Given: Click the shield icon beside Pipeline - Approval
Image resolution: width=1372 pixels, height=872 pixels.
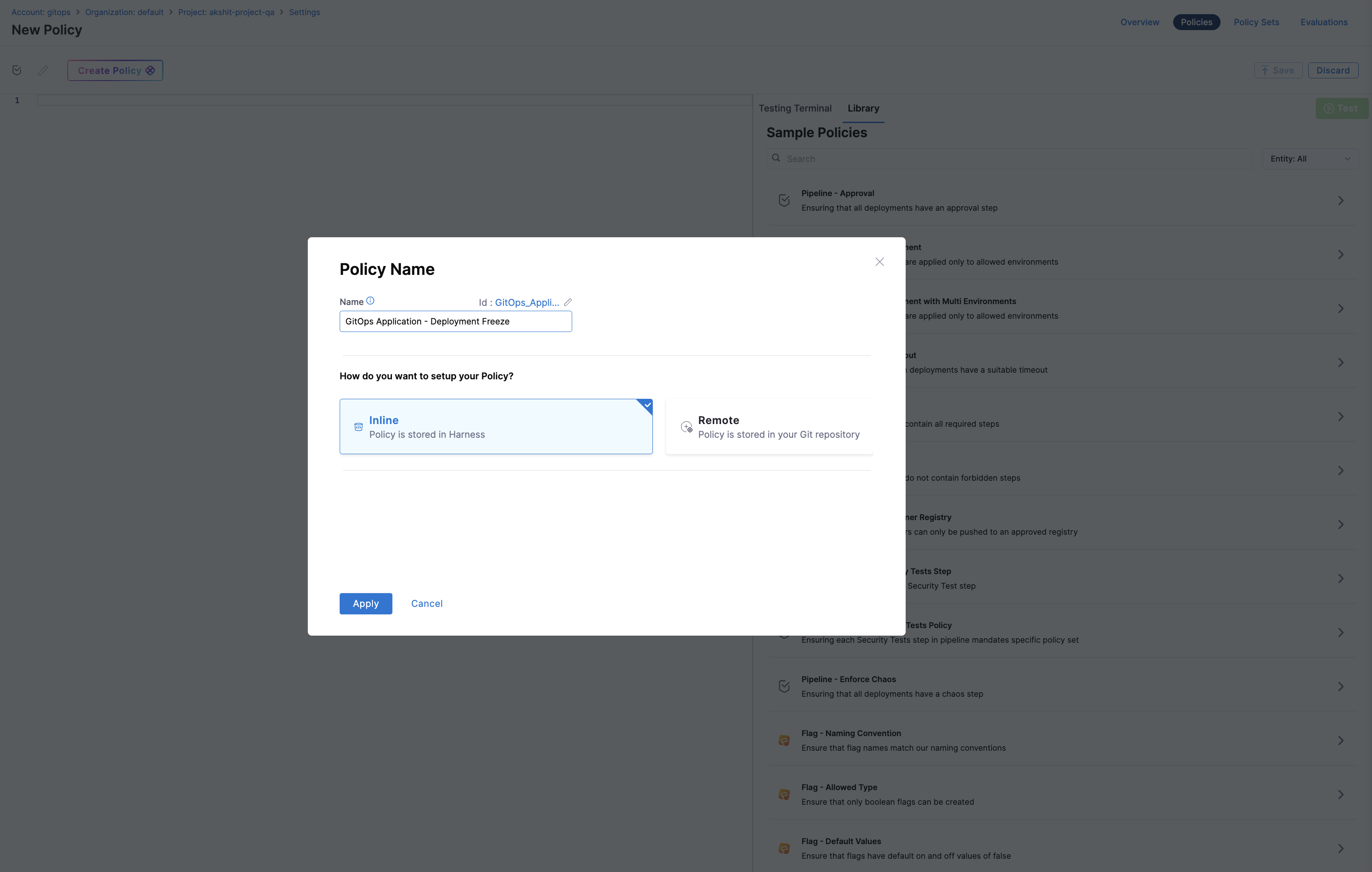Looking at the screenshot, I should point(784,200).
